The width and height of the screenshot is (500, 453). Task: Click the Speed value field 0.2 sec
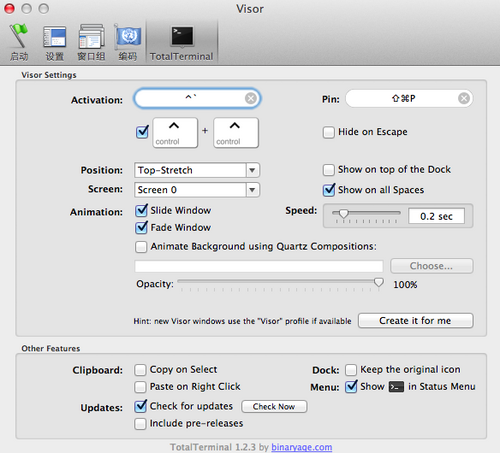coord(436,216)
